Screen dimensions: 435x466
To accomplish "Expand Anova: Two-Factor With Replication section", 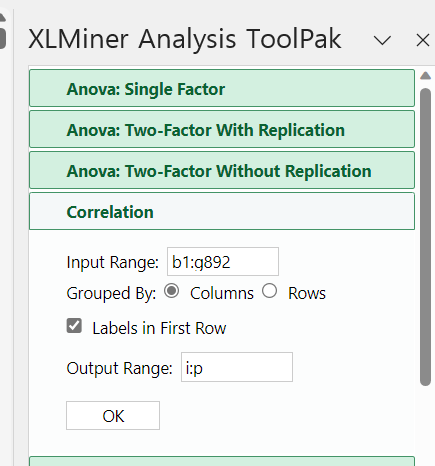I will point(222,129).
